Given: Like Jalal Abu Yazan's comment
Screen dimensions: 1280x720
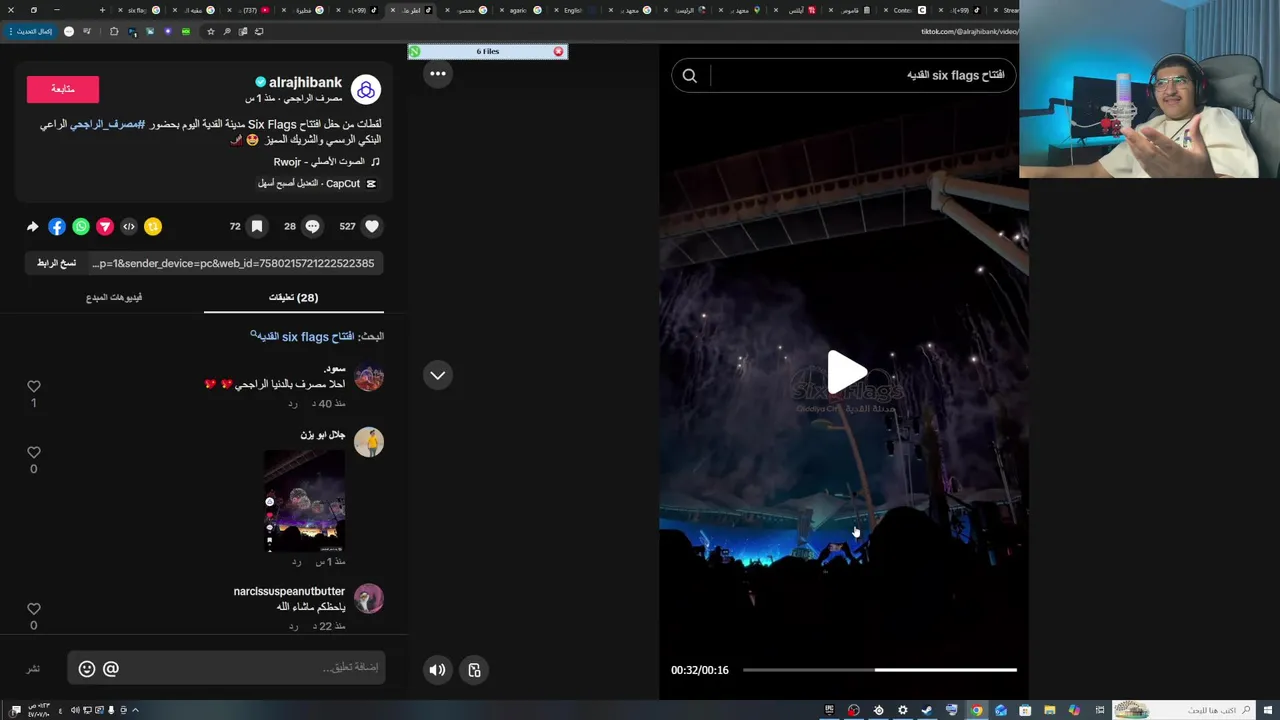Looking at the screenshot, I should click(33, 452).
